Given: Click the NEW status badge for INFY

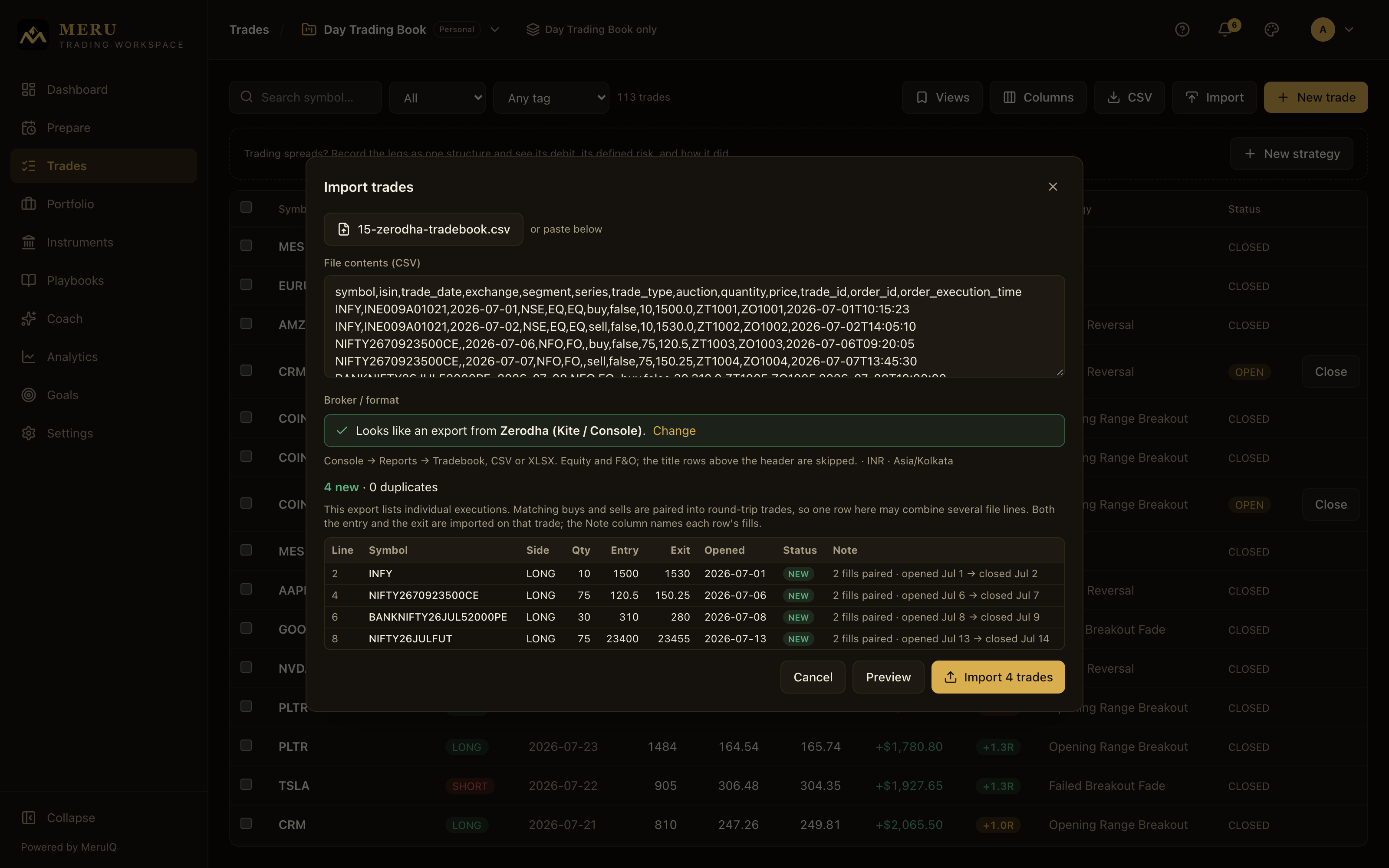Looking at the screenshot, I should click(x=798, y=574).
